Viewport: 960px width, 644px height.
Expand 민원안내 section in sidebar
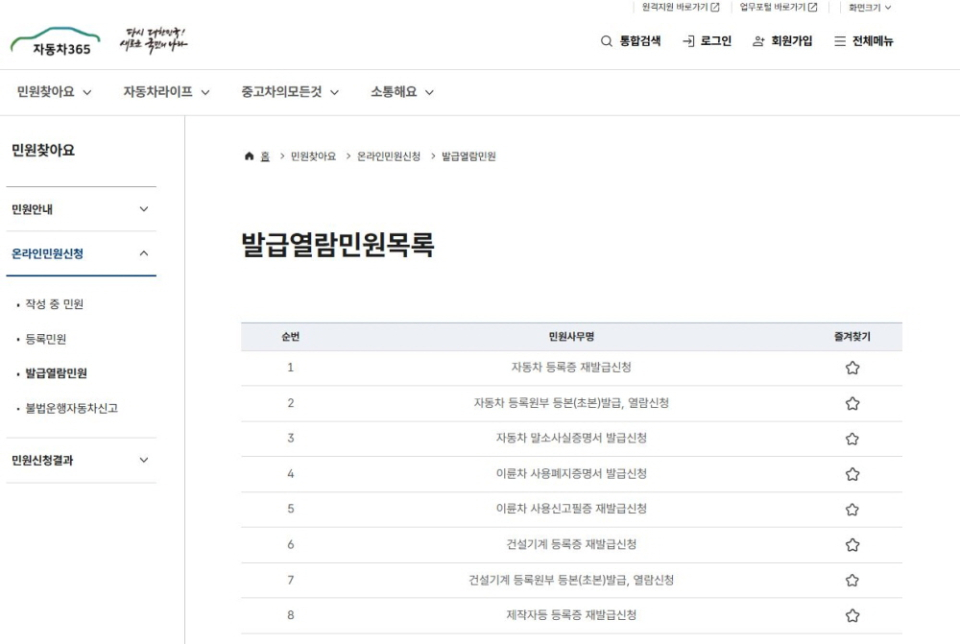tap(143, 209)
